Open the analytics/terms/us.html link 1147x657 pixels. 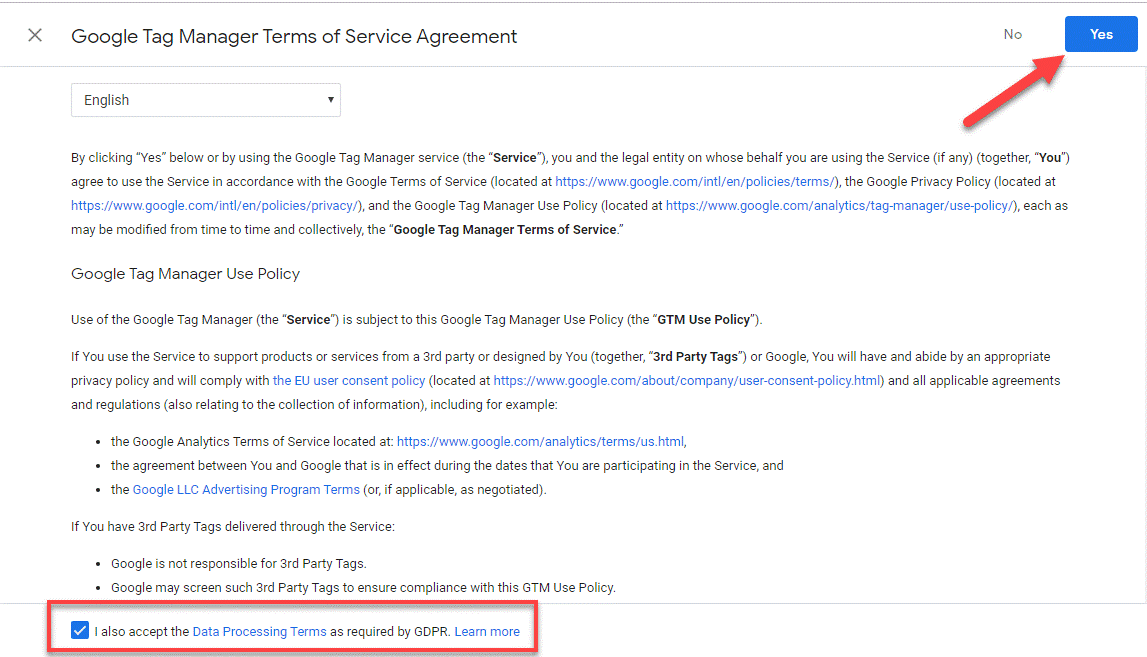(x=540, y=441)
